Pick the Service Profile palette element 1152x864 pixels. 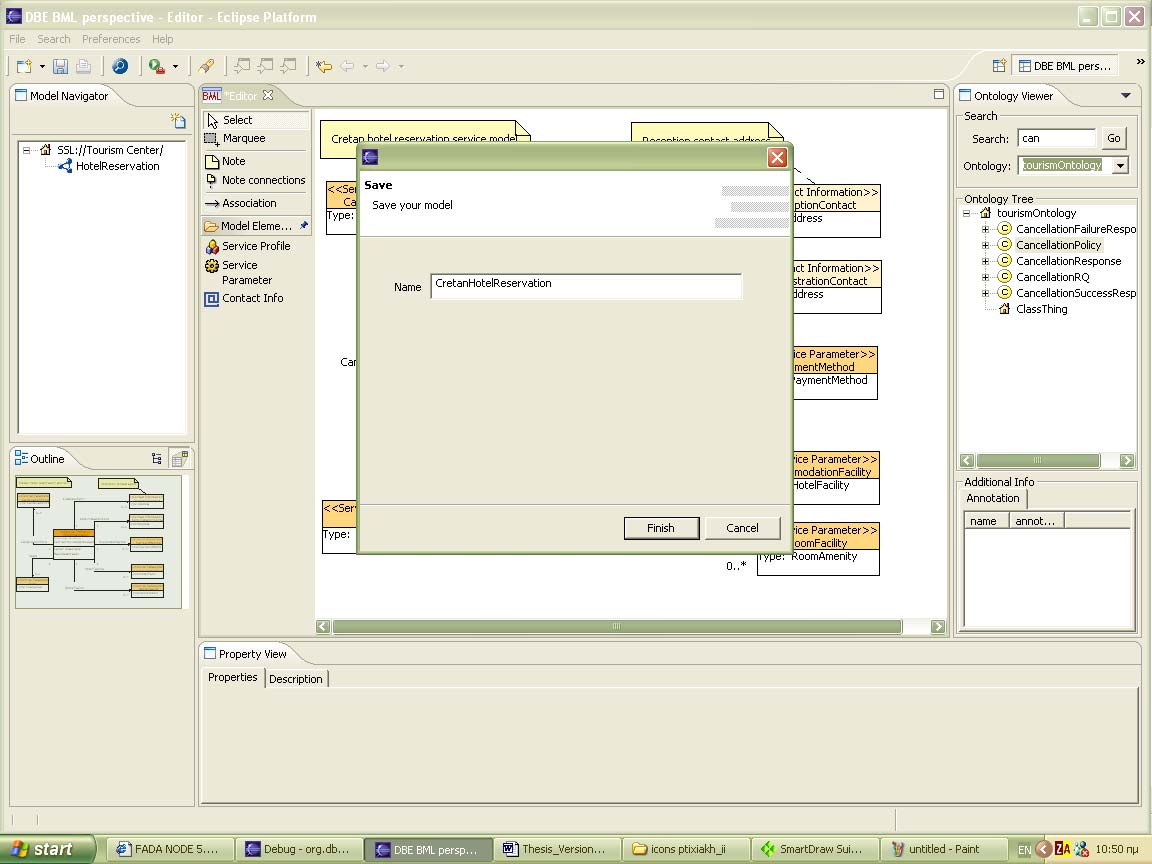[256, 246]
